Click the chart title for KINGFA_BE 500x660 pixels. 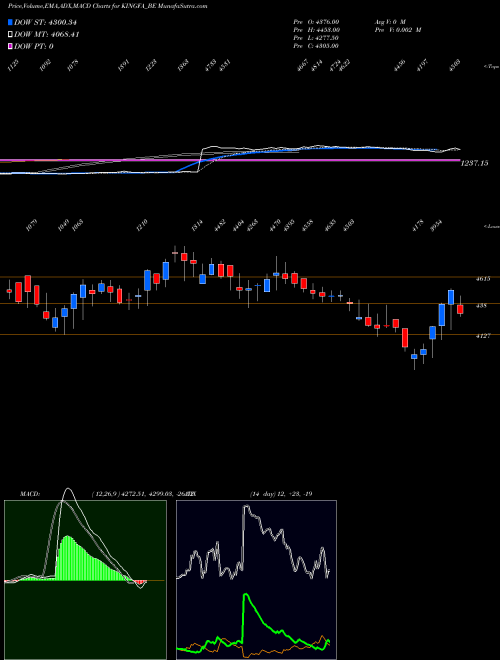(x=108, y=7)
